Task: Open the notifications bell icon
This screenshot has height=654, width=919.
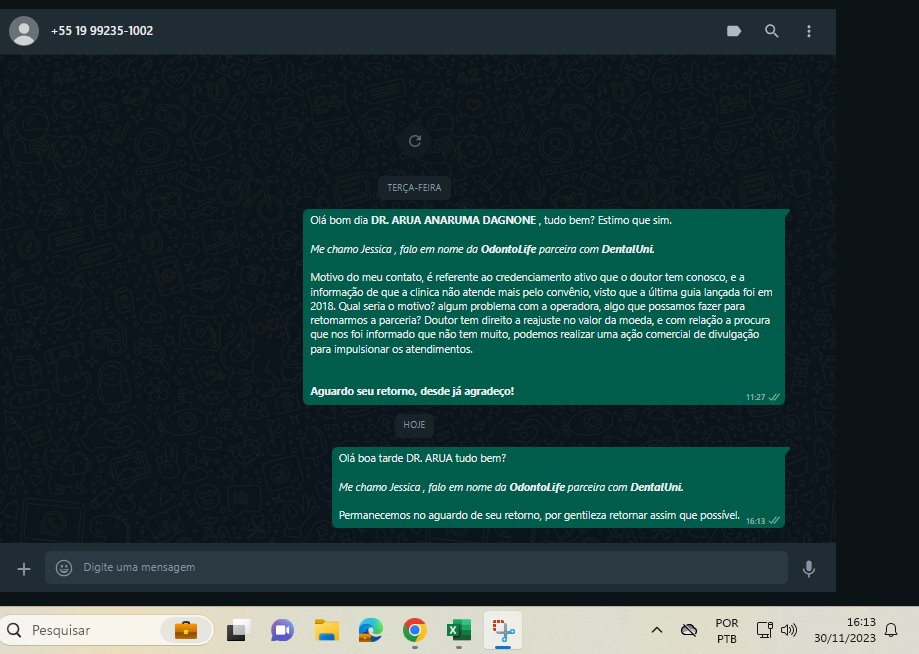Action: click(x=891, y=631)
